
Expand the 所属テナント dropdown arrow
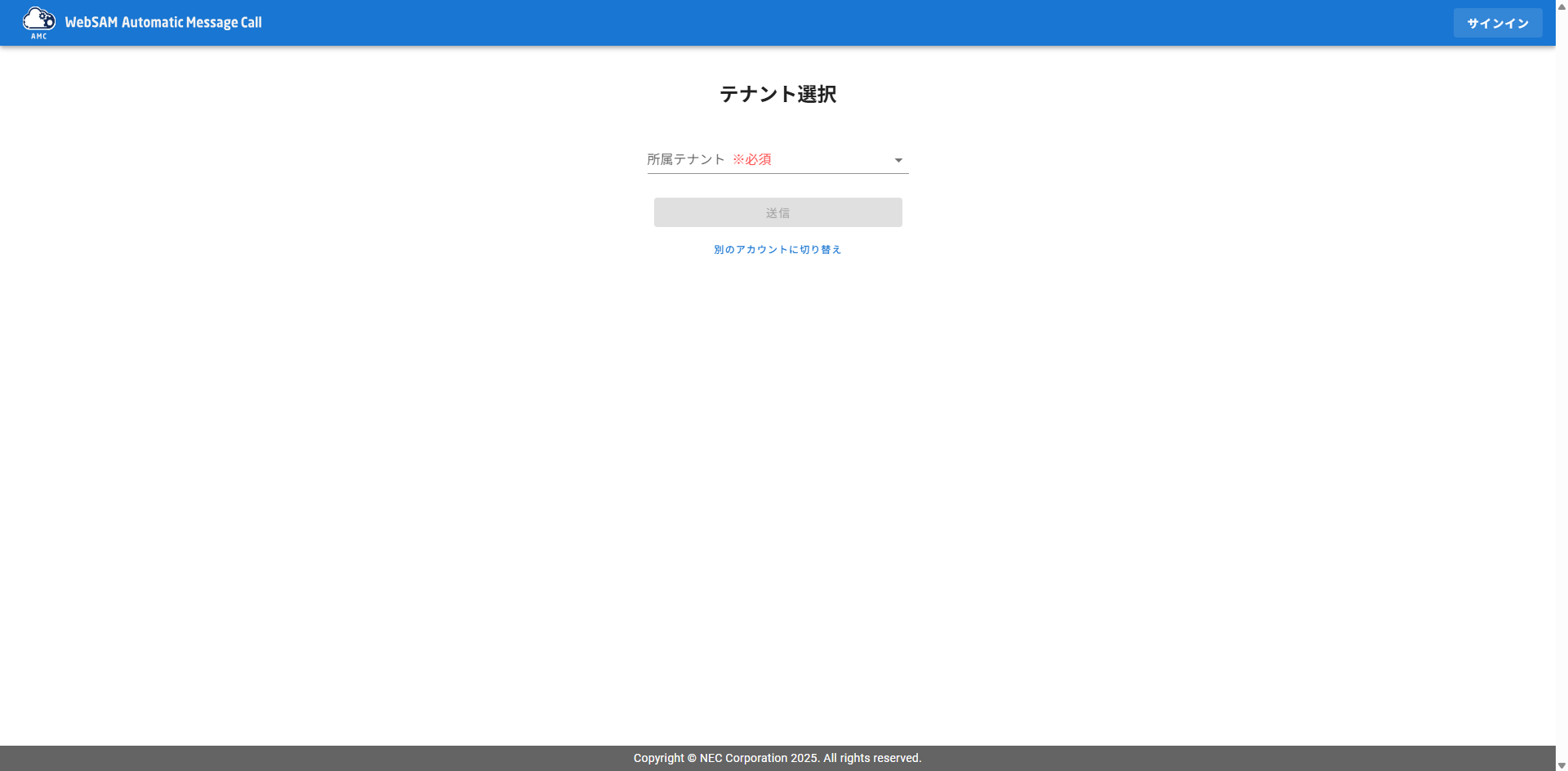[x=898, y=160]
